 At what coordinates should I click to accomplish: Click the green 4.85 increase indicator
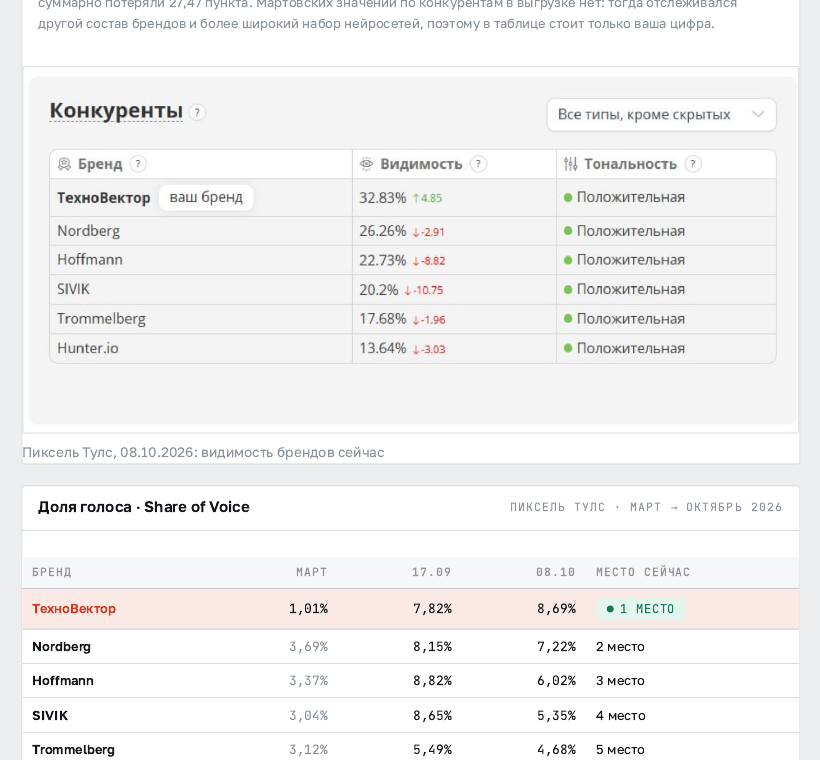[427, 198]
